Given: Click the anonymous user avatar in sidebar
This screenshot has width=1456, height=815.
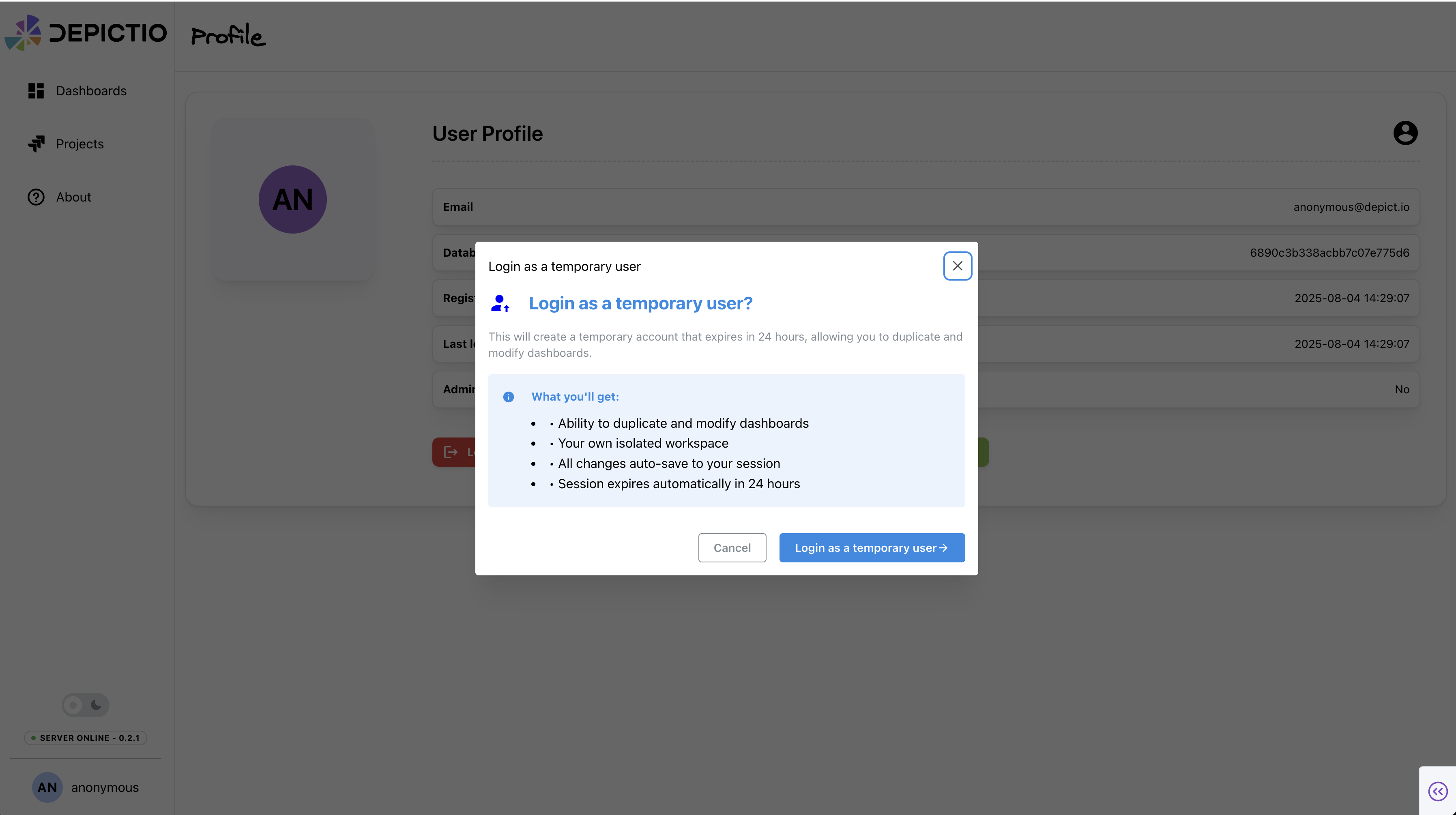Looking at the screenshot, I should (47, 787).
